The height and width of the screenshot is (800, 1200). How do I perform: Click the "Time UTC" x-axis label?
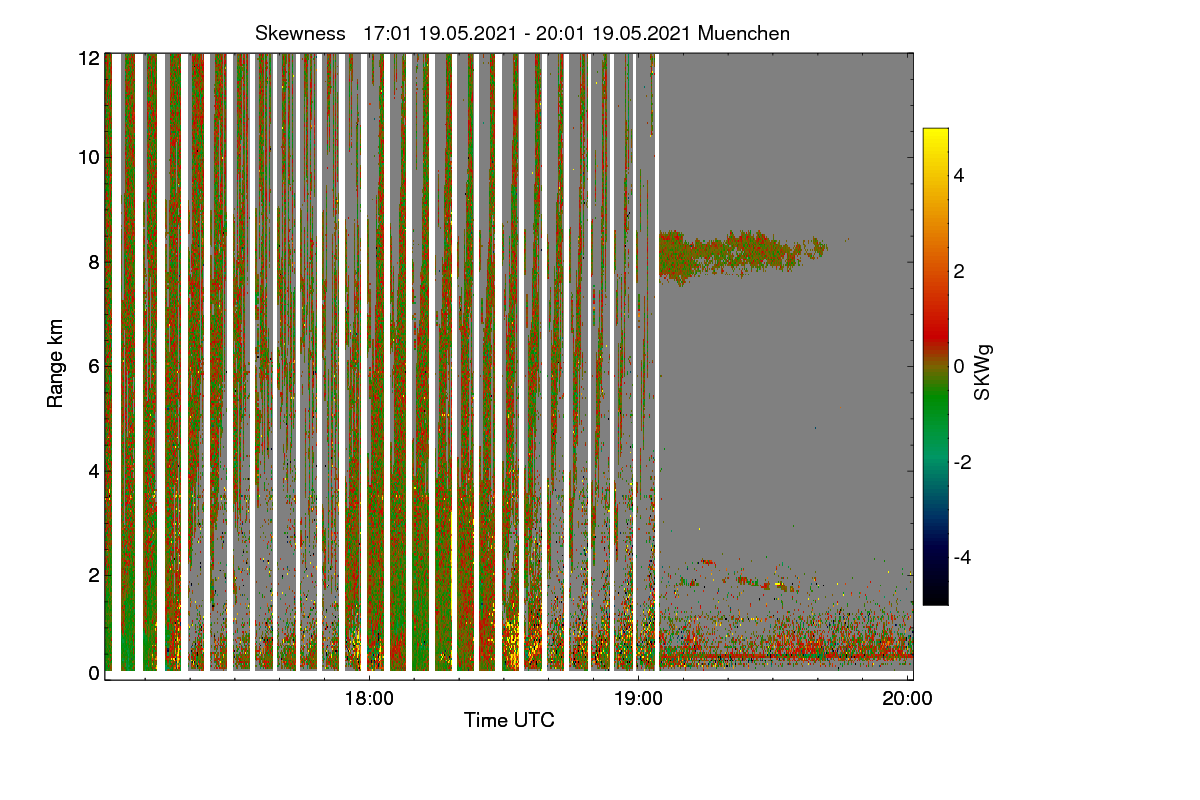click(x=509, y=720)
